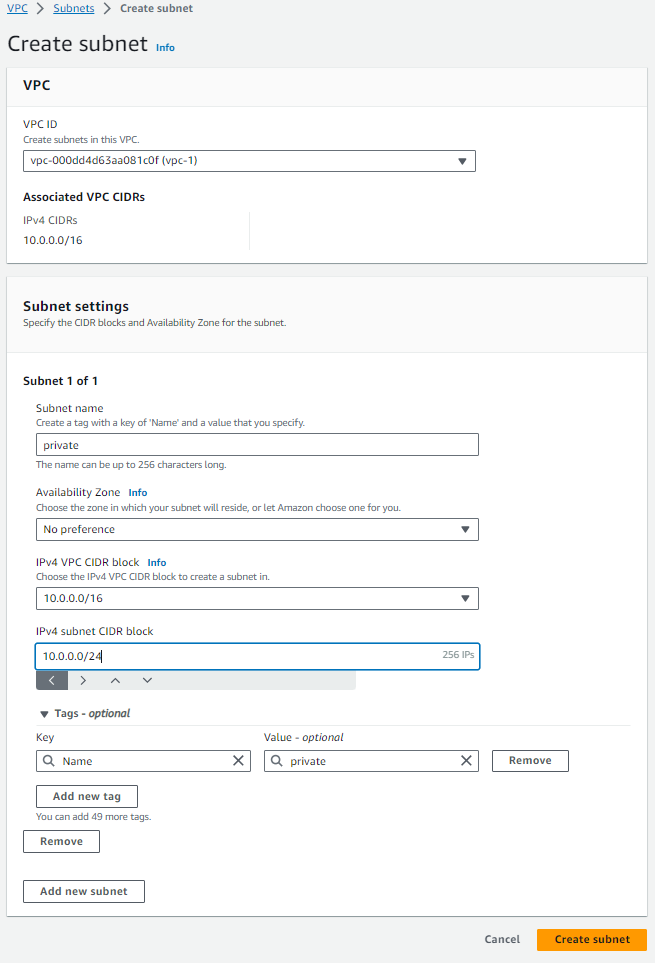The width and height of the screenshot is (655, 963).
Task: Open the Availability Zone dropdown
Action: coord(257,529)
